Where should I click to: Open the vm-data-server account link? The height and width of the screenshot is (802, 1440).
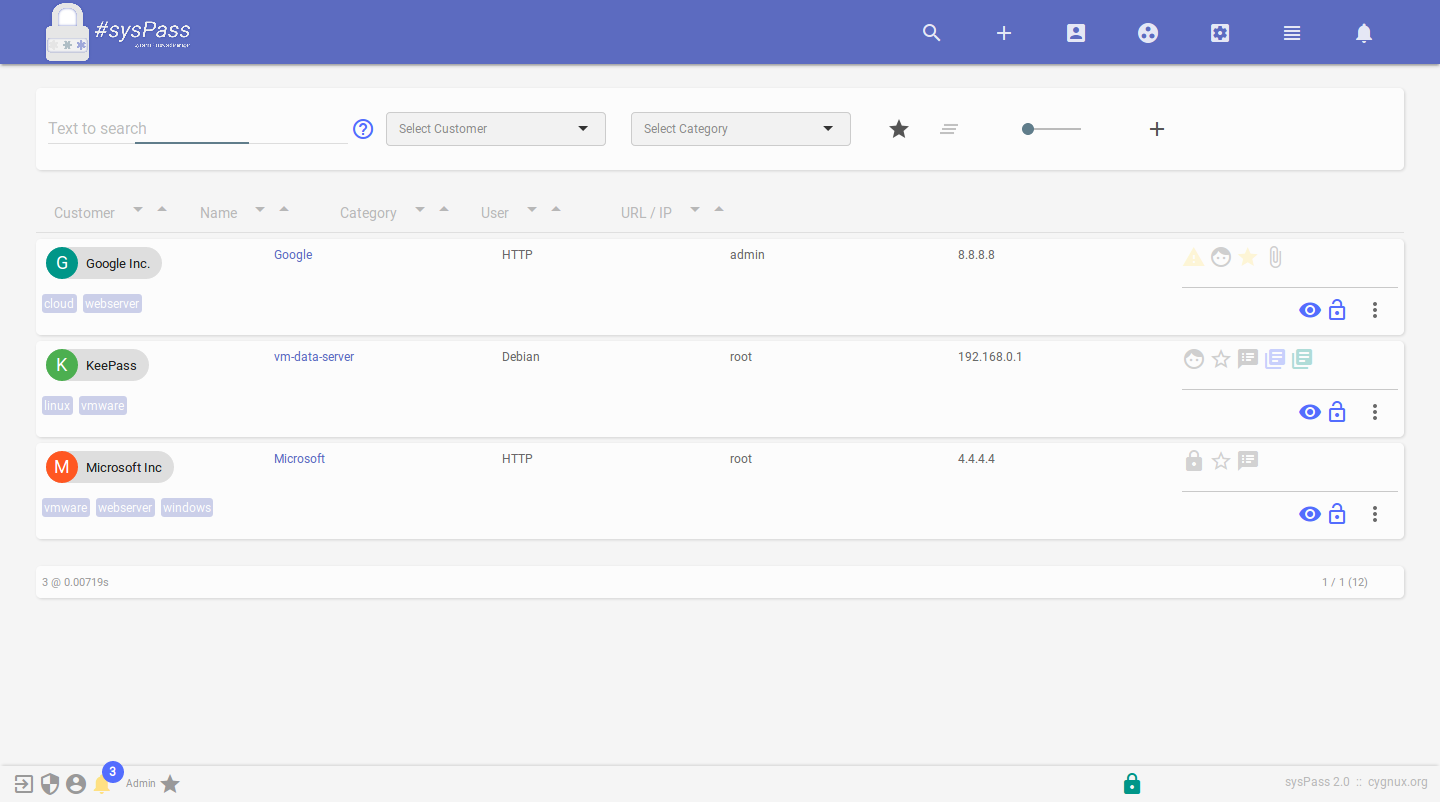tap(314, 357)
